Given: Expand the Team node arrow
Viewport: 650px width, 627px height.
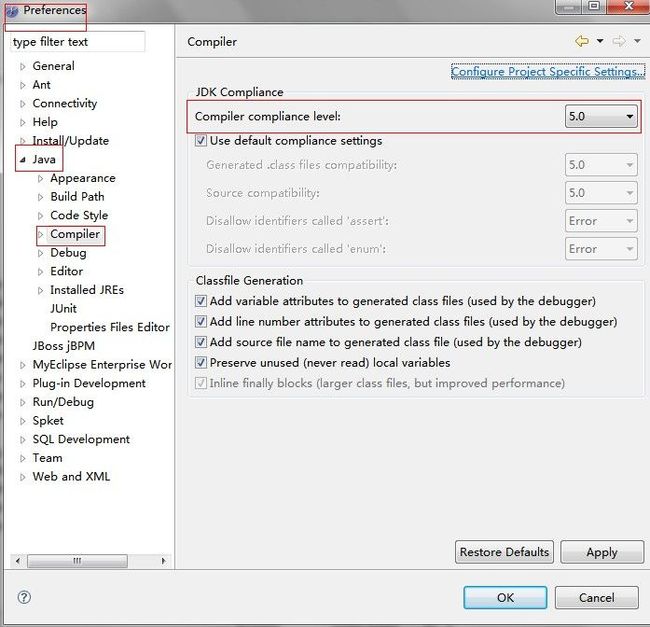Looking at the screenshot, I should point(23,458).
